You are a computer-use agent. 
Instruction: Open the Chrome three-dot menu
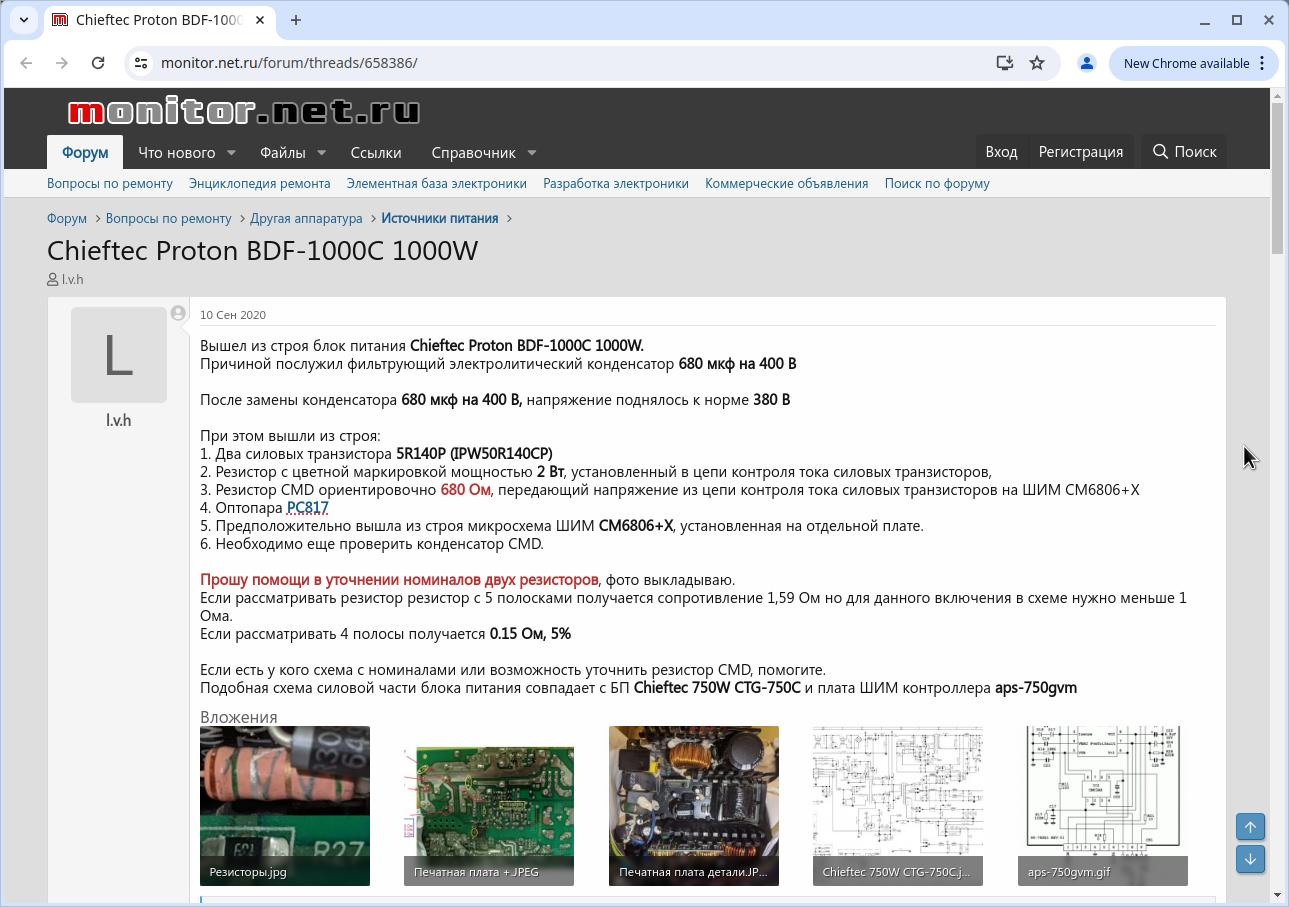(x=1262, y=63)
